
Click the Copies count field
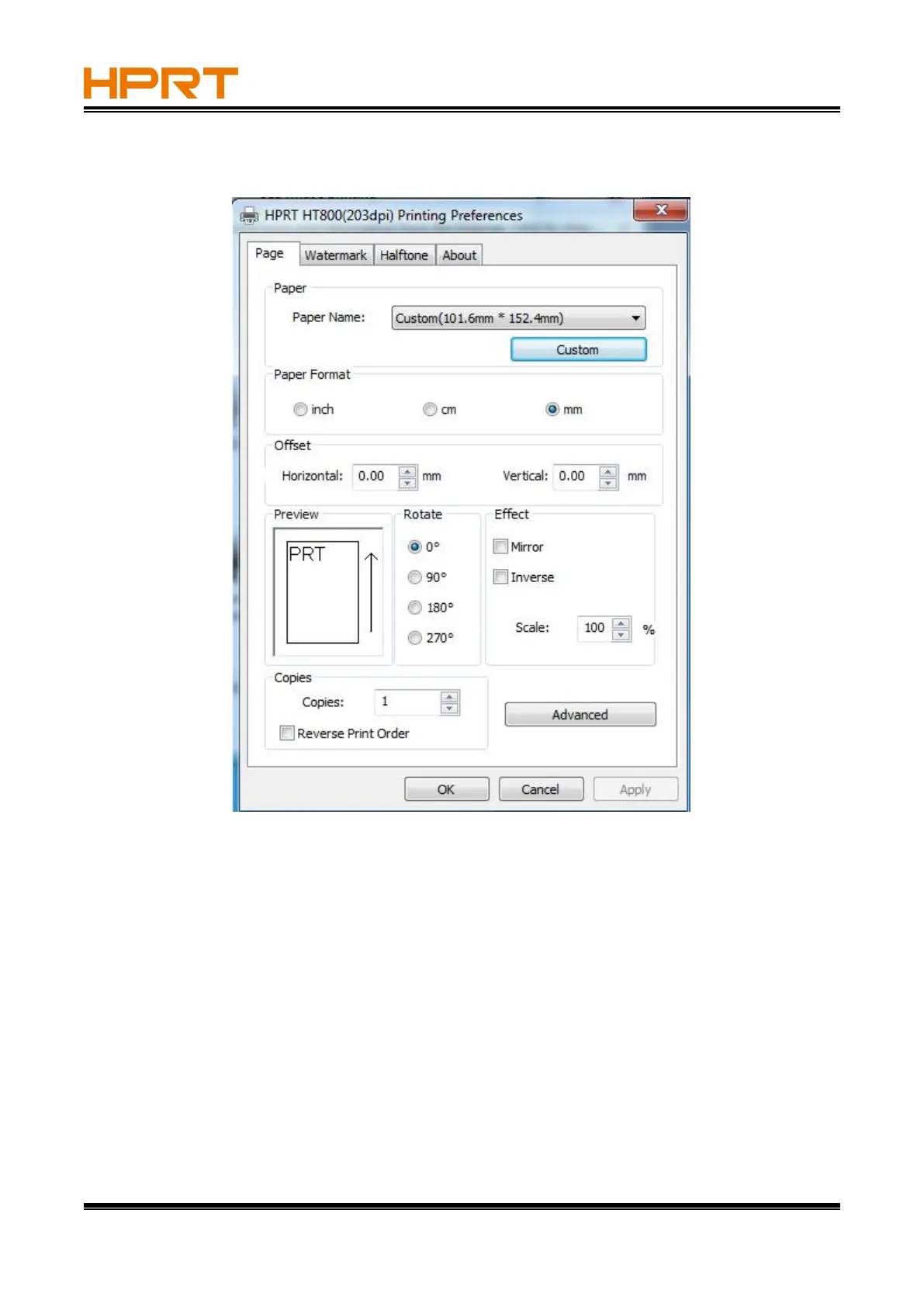coord(407,702)
